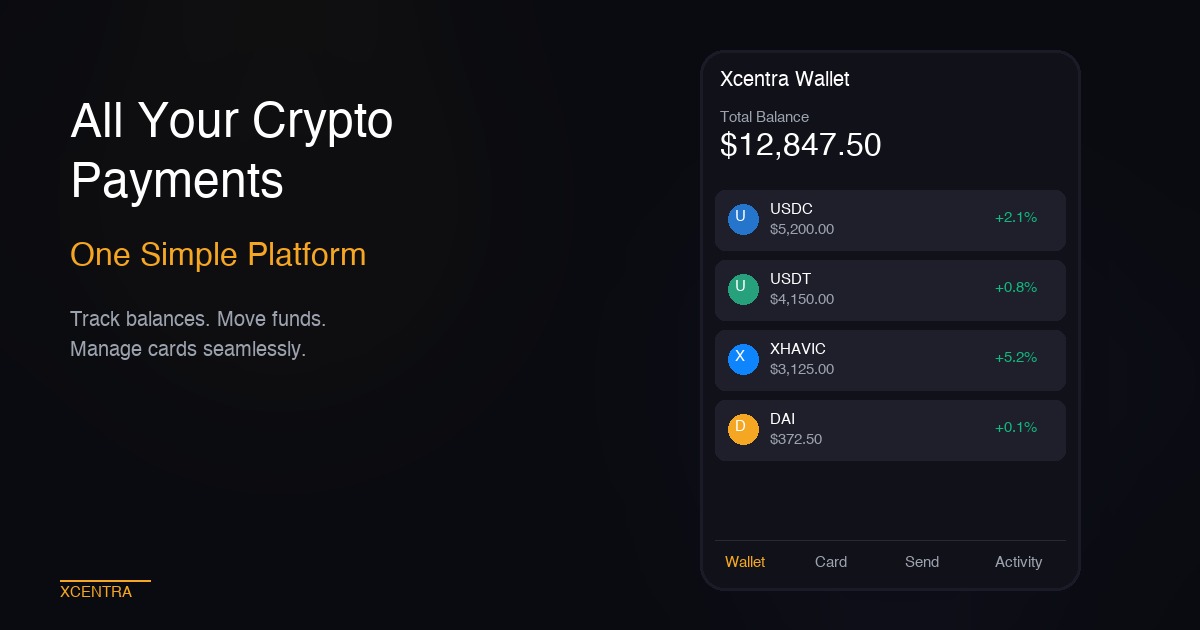Click the XCENTRA logo at bottom left

pos(97,591)
